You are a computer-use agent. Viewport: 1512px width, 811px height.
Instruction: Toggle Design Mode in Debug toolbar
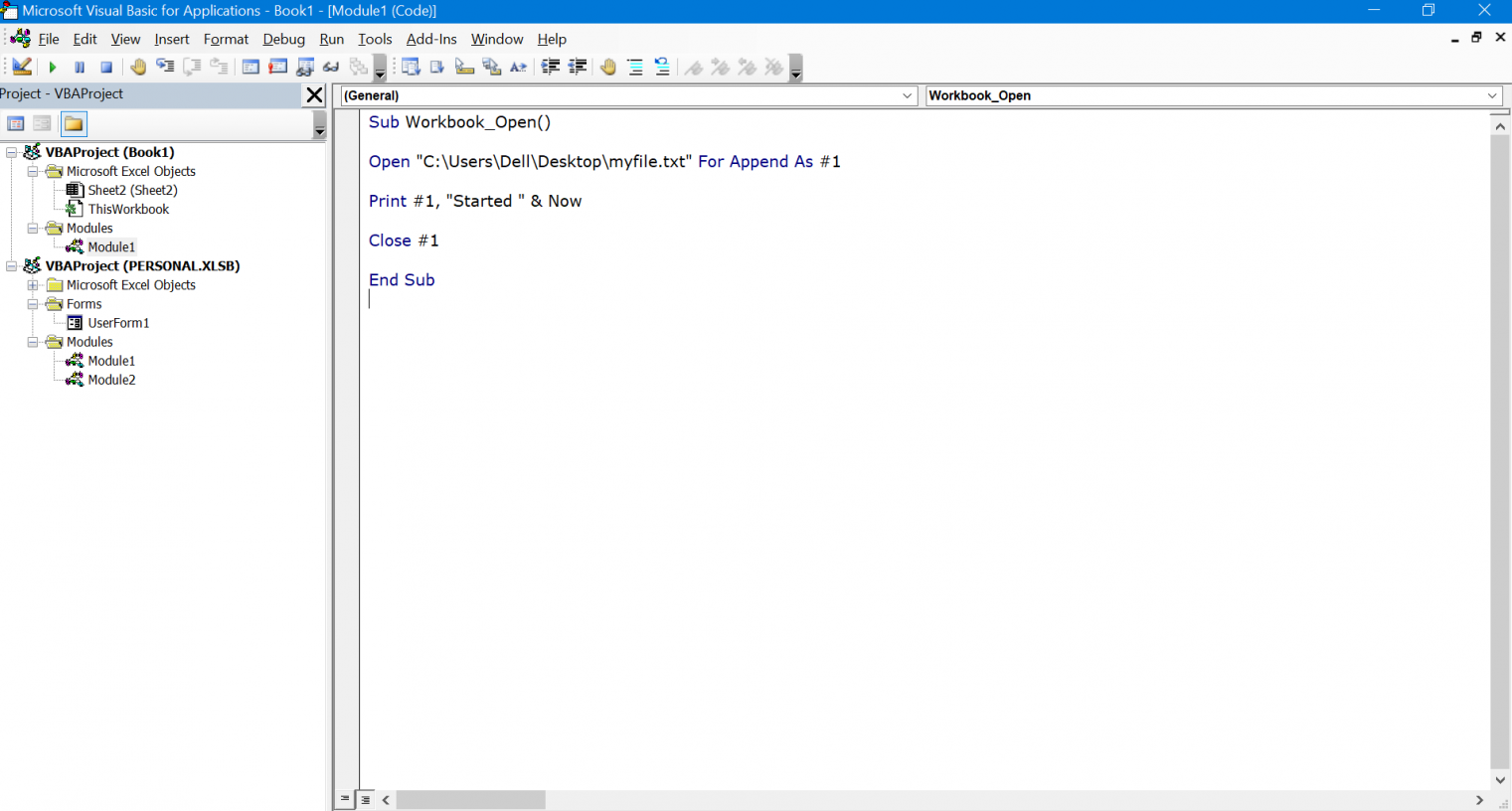[x=22, y=67]
